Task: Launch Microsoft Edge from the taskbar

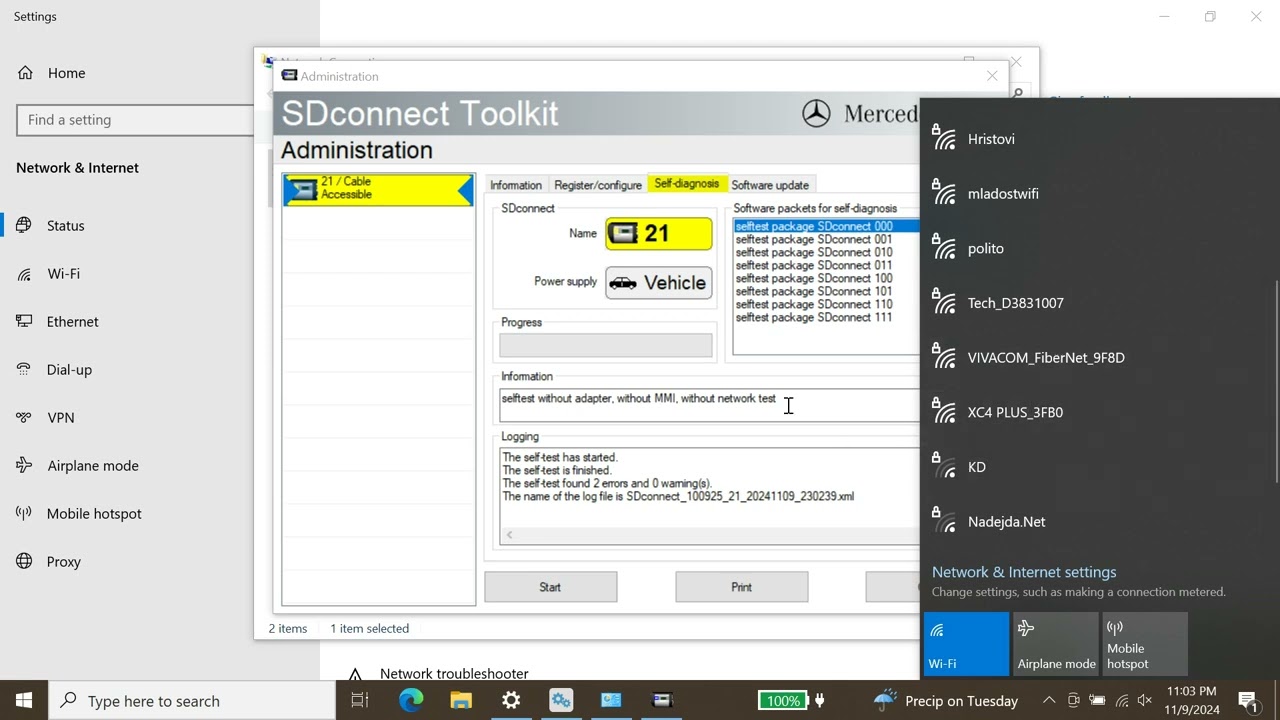Action: coord(411,700)
